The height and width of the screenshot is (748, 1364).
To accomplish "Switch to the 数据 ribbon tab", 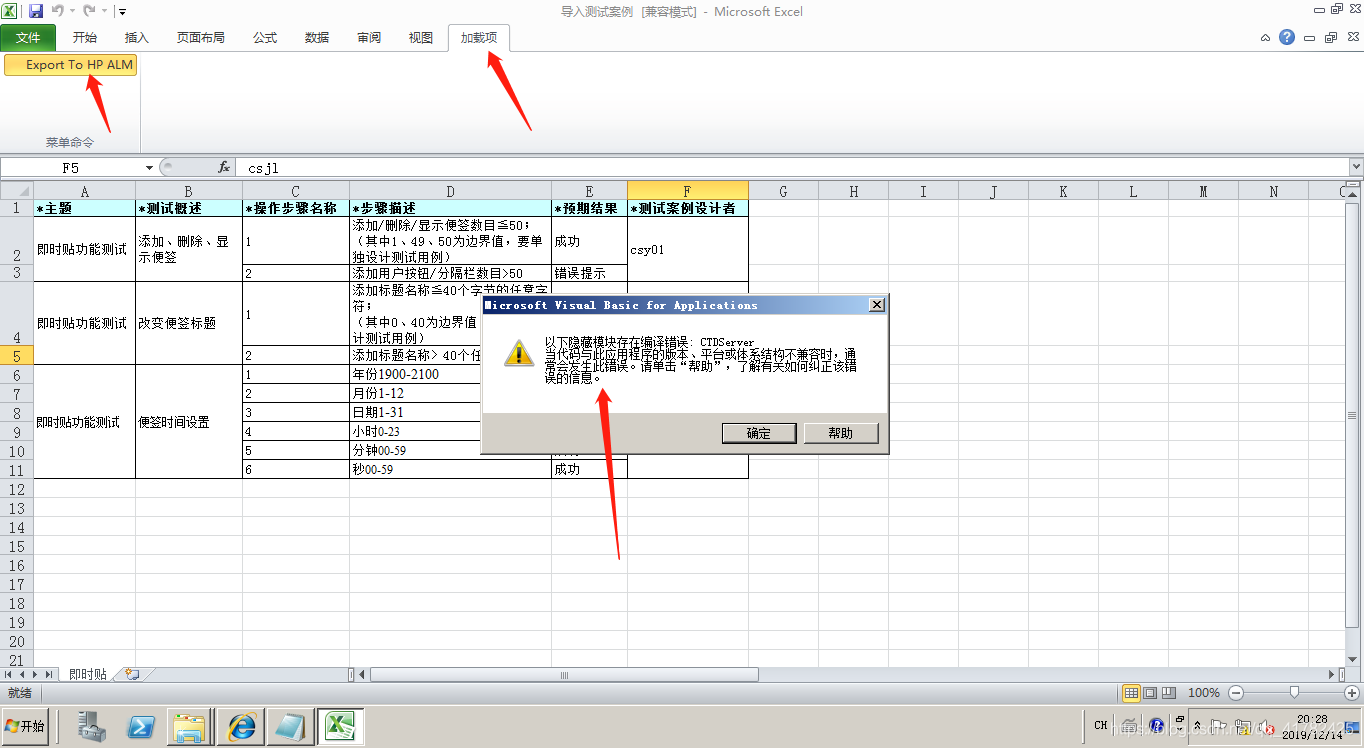I will pyautogui.click(x=317, y=38).
